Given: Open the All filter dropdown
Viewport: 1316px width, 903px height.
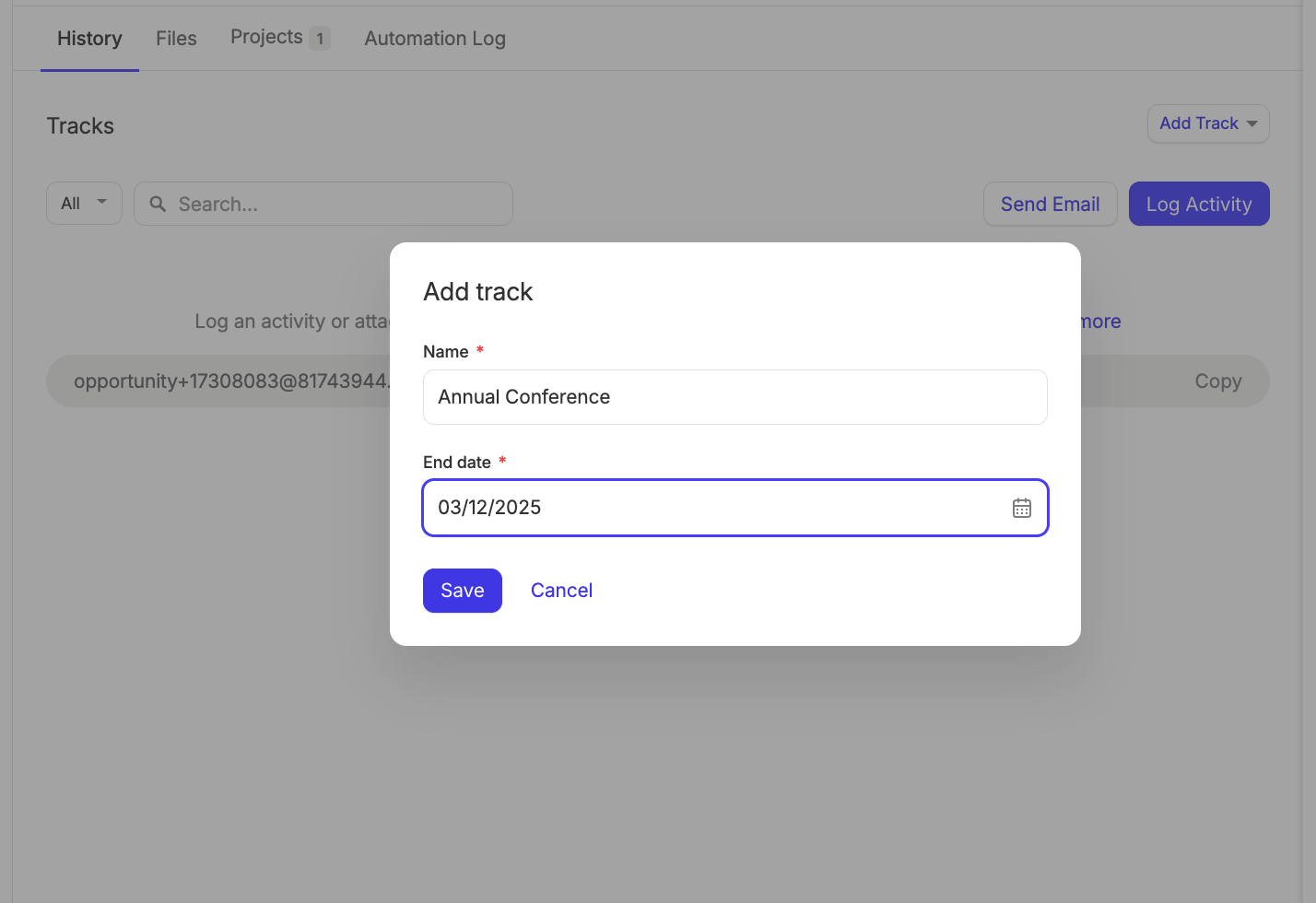Looking at the screenshot, I should click(x=84, y=203).
